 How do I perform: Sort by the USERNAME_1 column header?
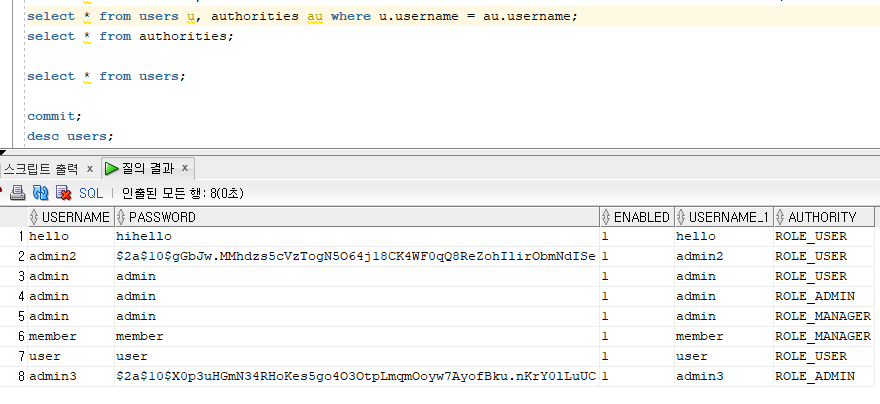[x=724, y=217]
